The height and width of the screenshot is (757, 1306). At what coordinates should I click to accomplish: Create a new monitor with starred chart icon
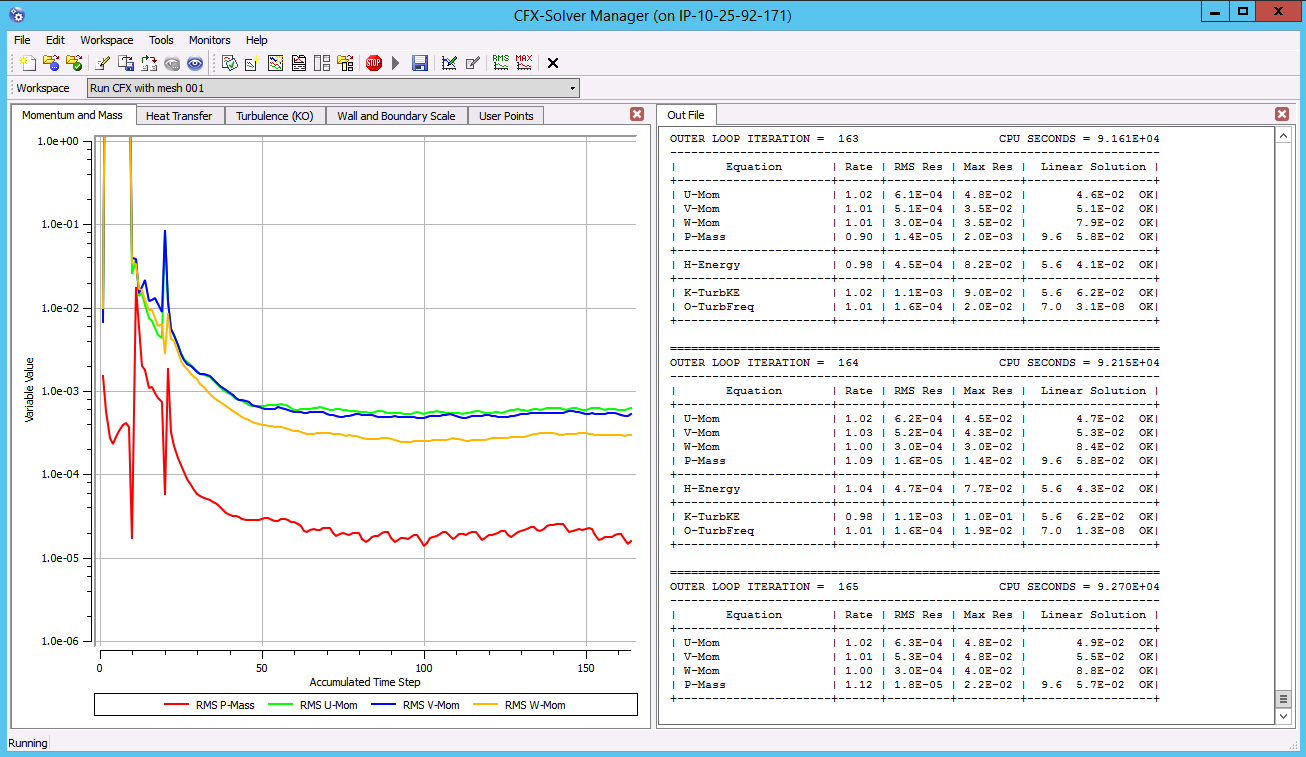pos(252,63)
